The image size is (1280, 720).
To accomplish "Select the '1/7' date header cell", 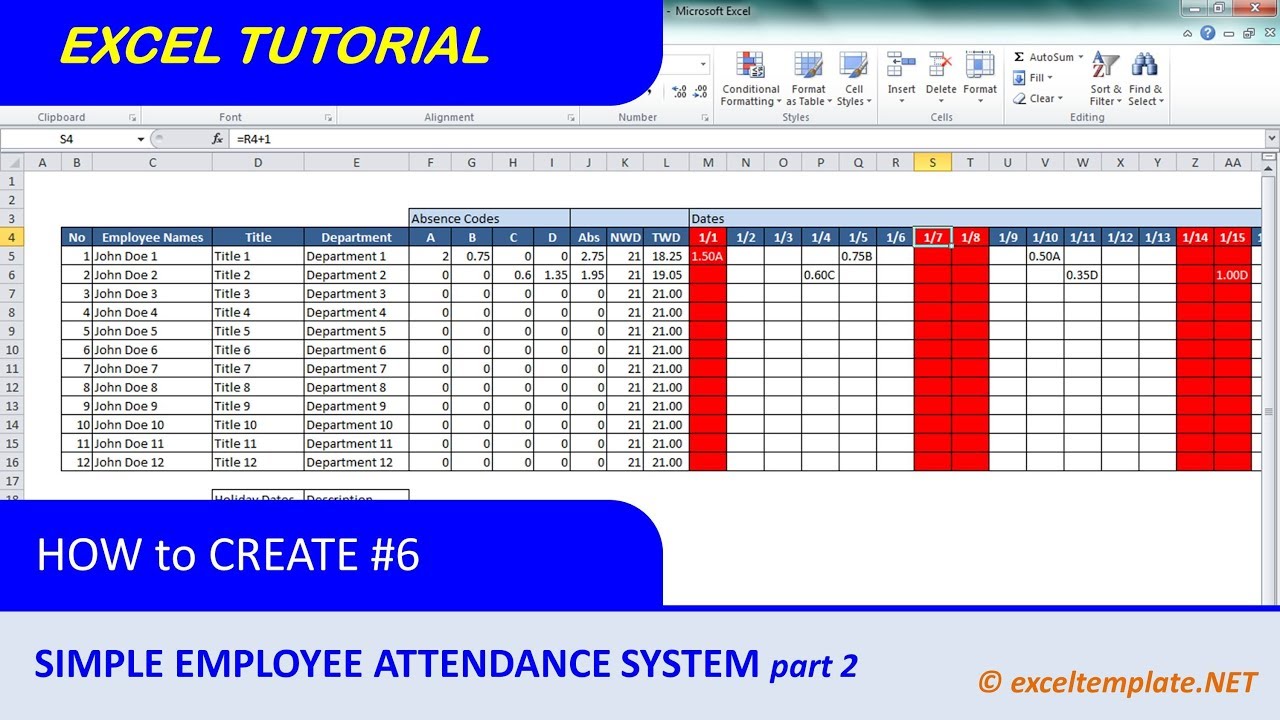I will (x=933, y=237).
